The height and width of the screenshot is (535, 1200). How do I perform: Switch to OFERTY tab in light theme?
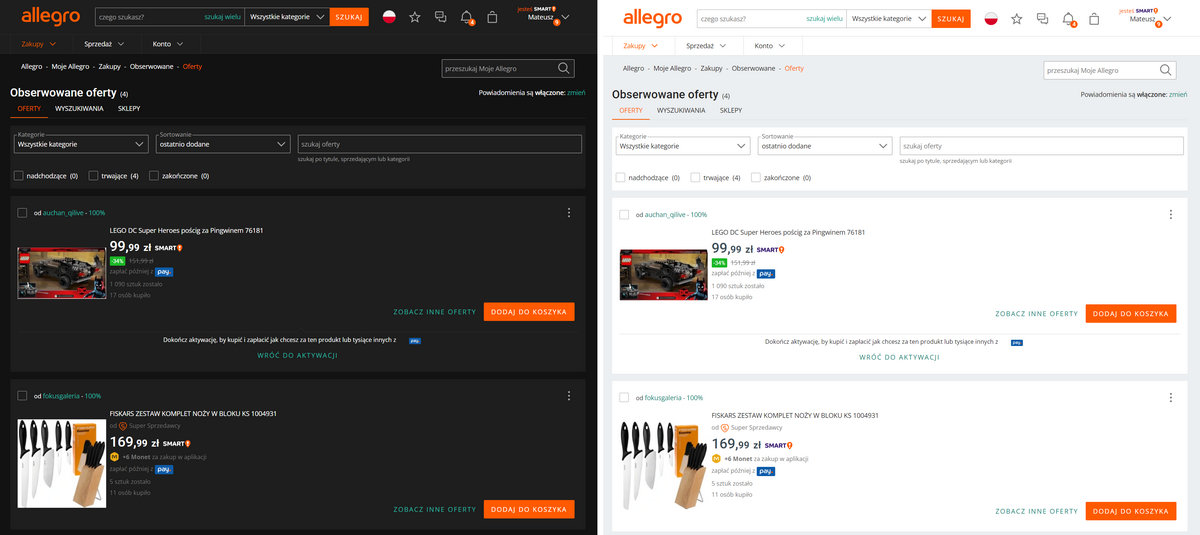[631, 110]
